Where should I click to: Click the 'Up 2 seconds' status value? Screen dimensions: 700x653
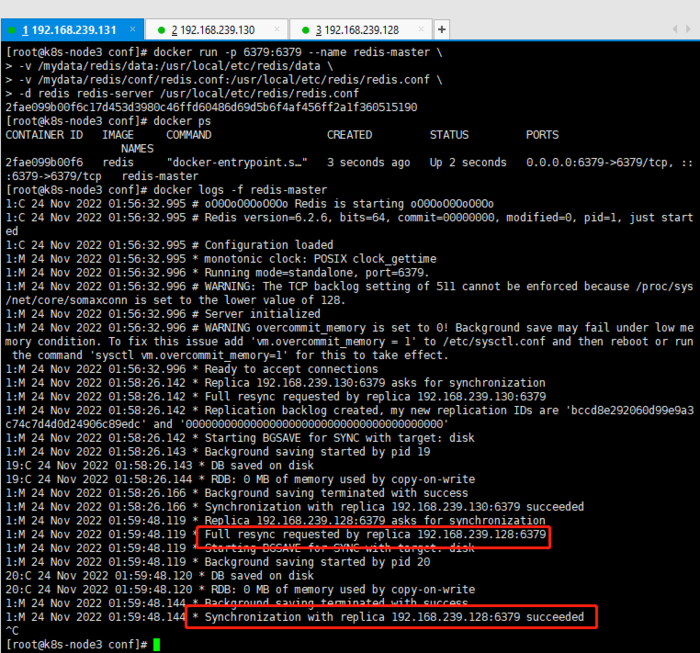click(468, 162)
